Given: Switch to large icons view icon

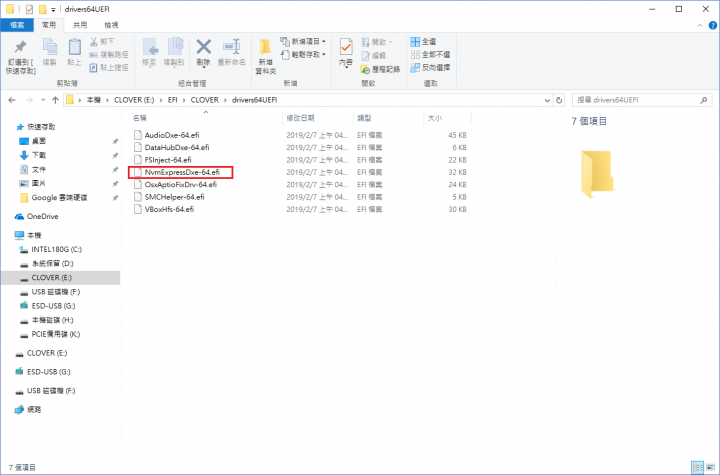Looking at the screenshot, I should point(711,468).
